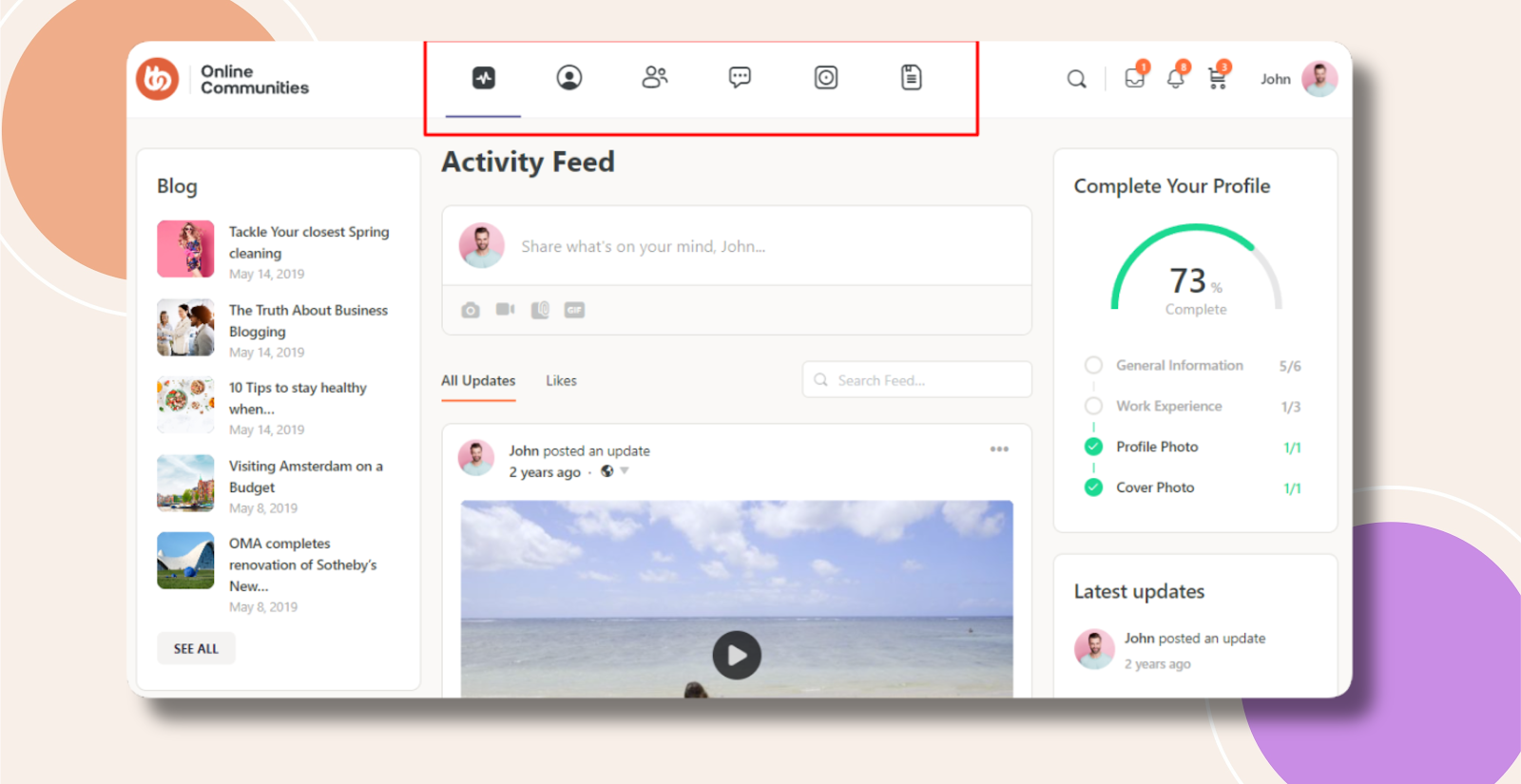Click the 1/3 Work Experience count
This screenshot has height=784, width=1521.
pyautogui.click(x=1291, y=408)
